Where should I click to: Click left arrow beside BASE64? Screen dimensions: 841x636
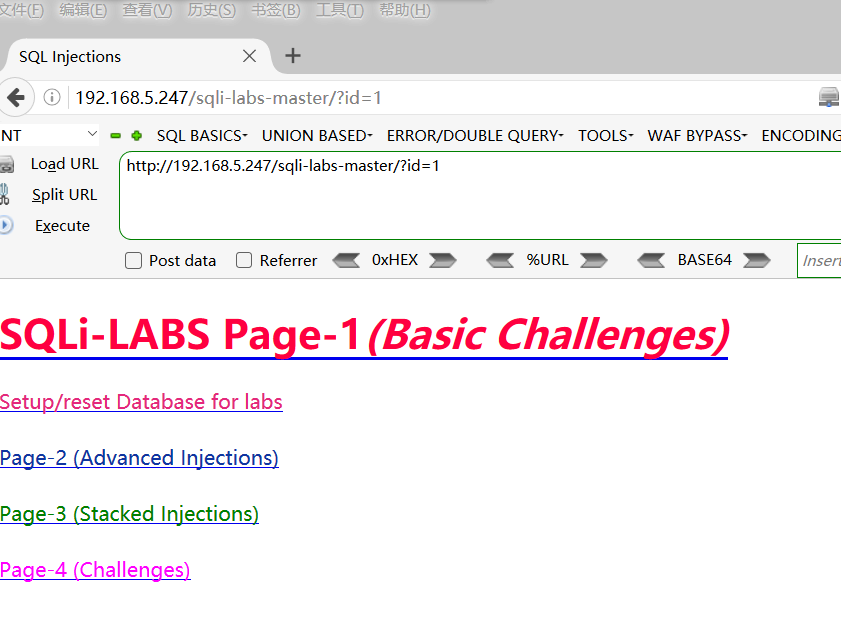pyautogui.click(x=652, y=261)
